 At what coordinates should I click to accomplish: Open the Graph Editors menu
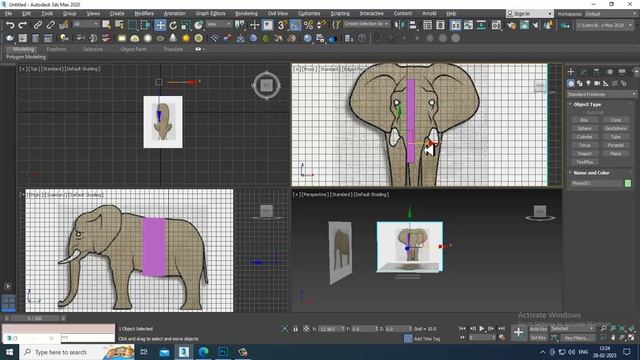[210, 13]
